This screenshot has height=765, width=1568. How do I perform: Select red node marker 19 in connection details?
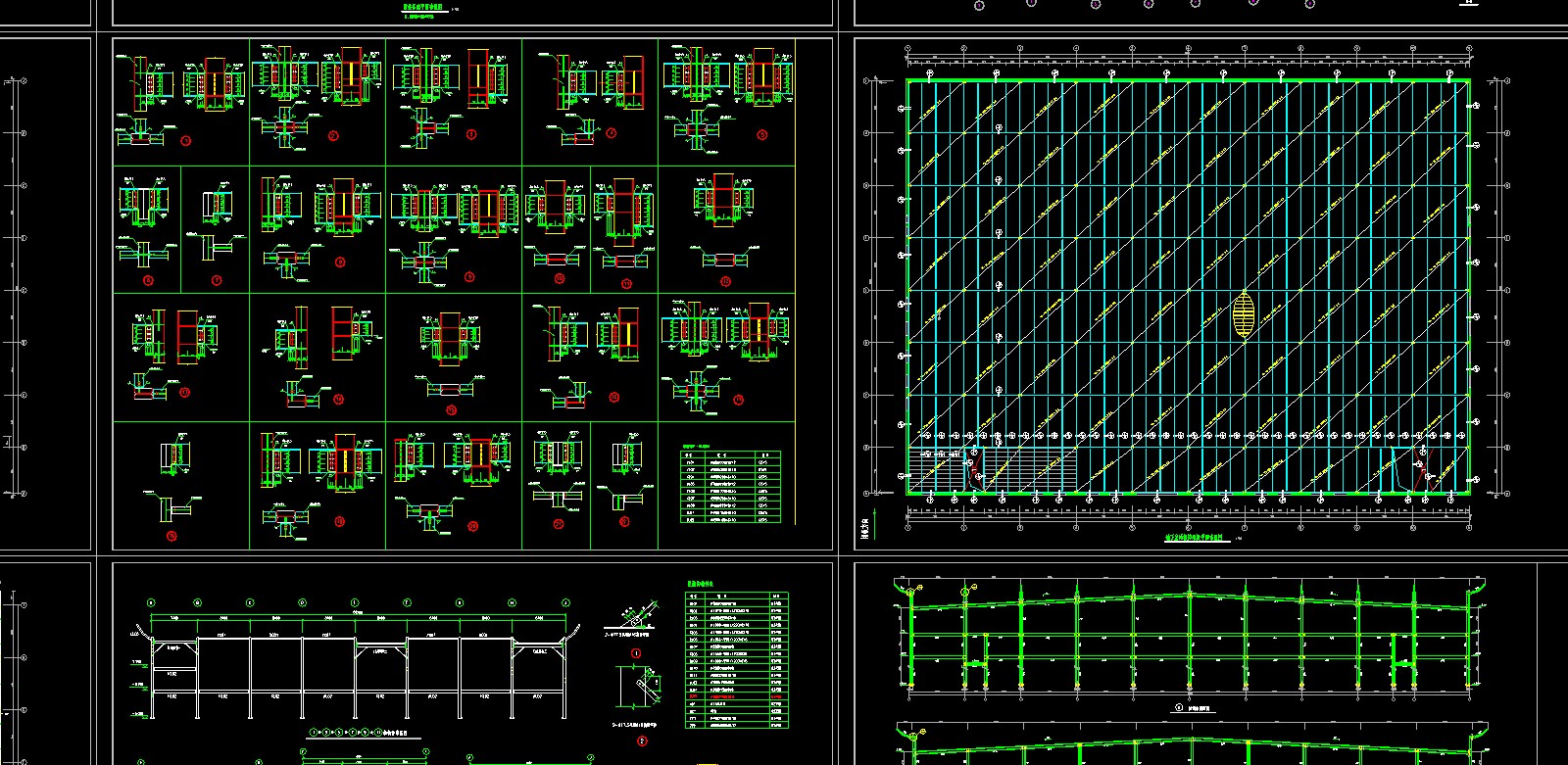click(339, 522)
